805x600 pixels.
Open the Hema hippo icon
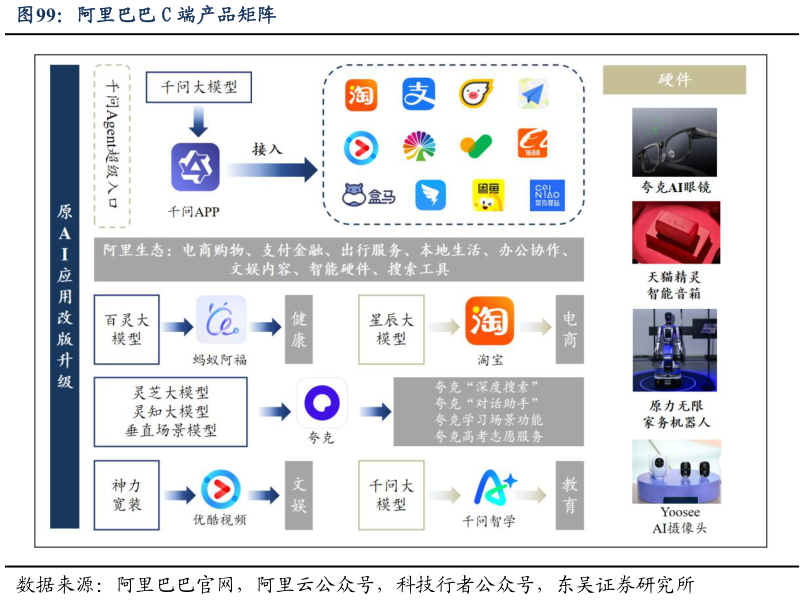coord(357,196)
